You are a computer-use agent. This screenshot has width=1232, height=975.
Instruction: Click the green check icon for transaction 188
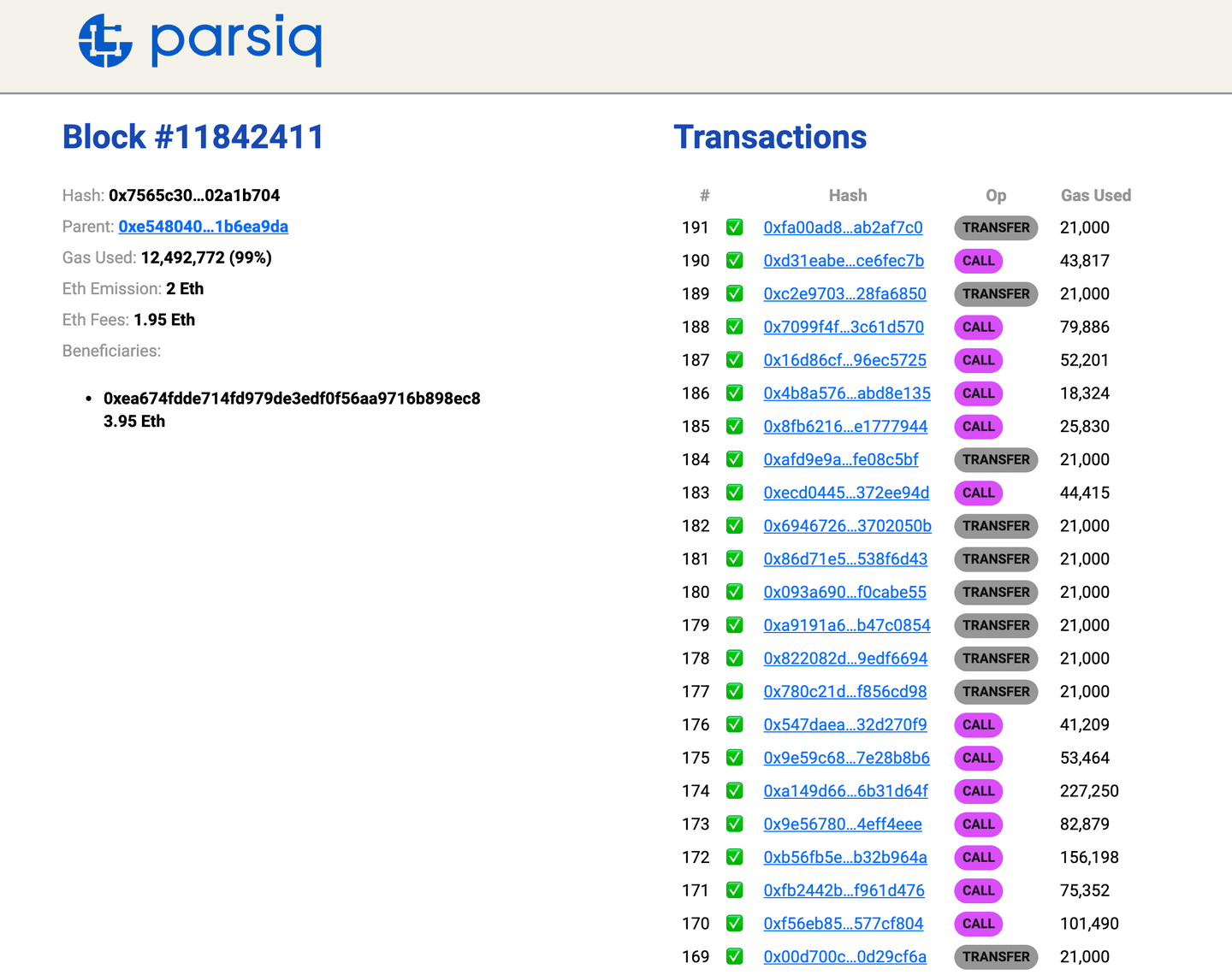[x=734, y=327]
